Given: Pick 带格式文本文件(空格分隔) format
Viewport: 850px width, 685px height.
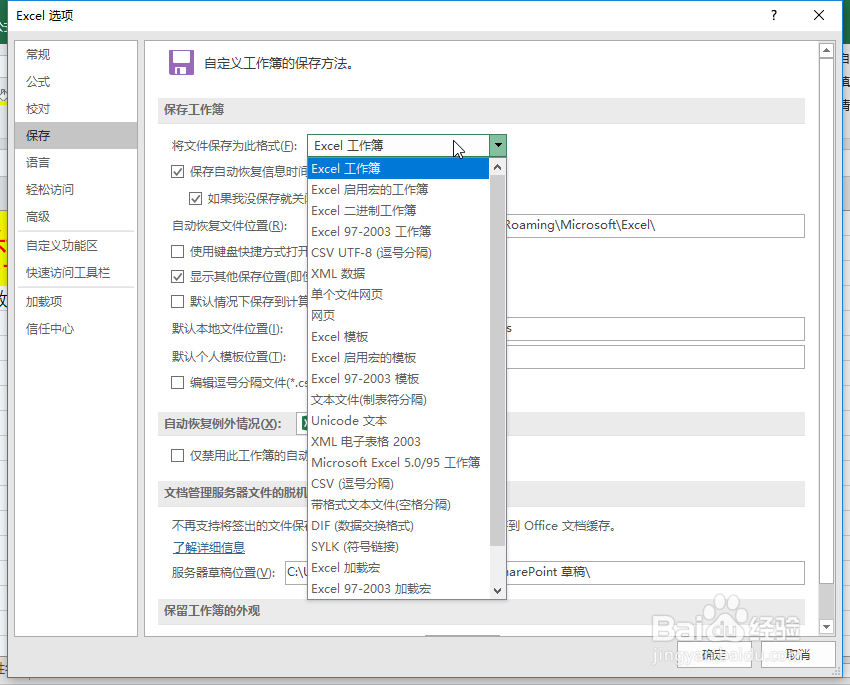Looking at the screenshot, I should [398, 505].
